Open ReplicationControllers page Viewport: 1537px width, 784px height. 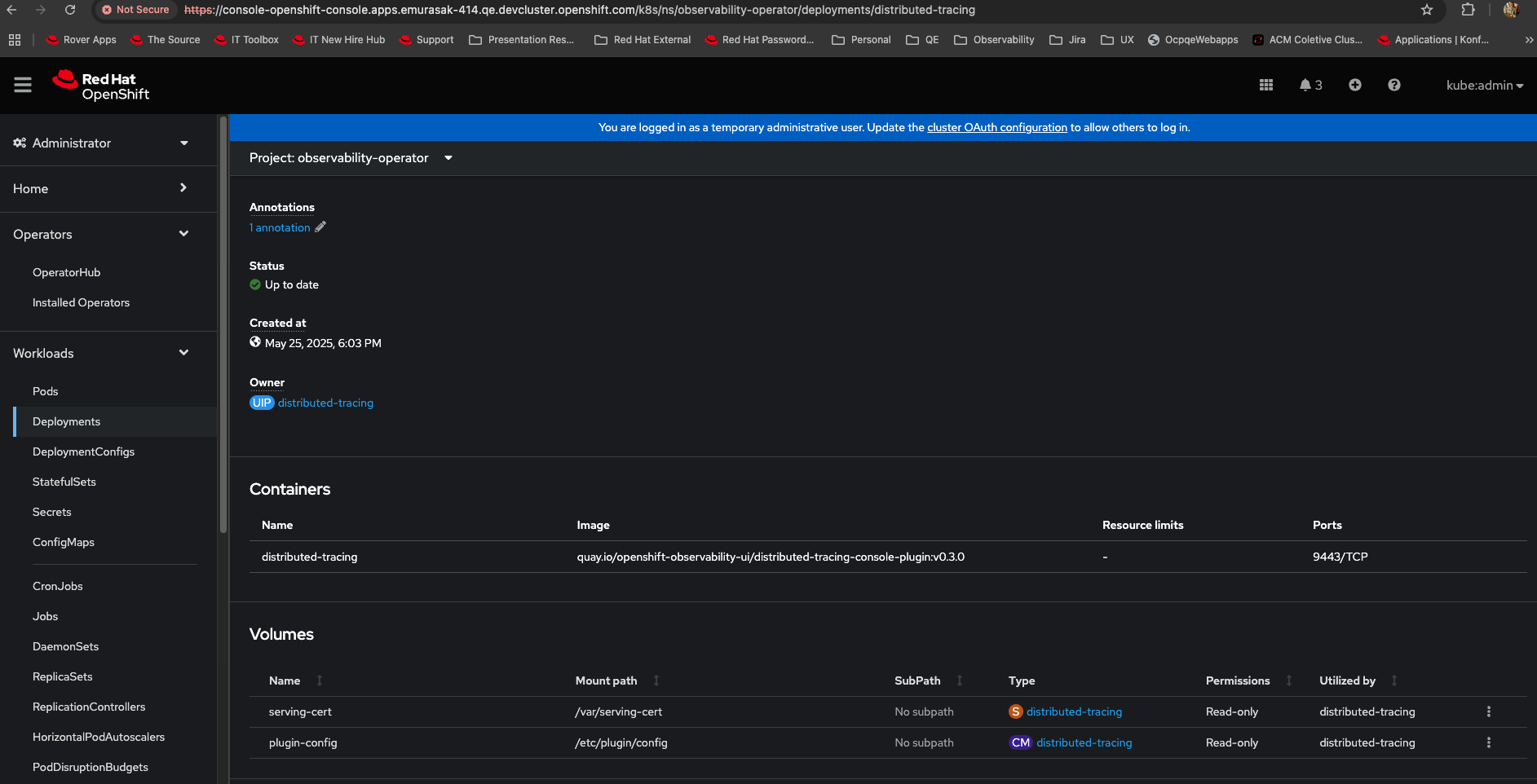tap(89, 707)
